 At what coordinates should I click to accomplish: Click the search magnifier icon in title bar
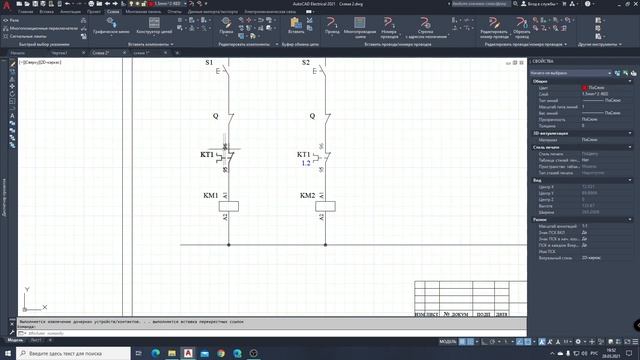516,4
